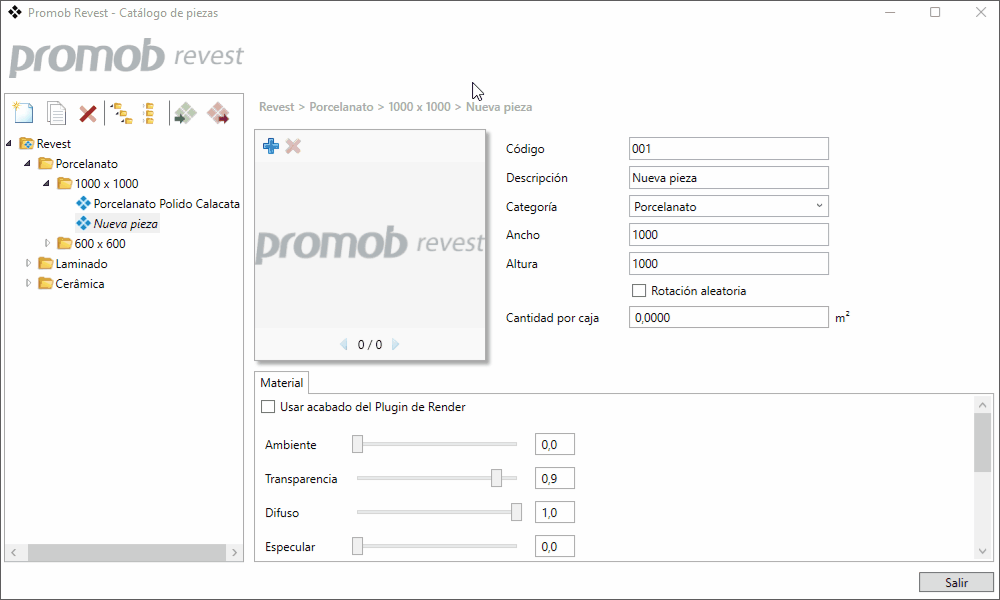Enable the Rotación aleatoria checkbox
1000x600 pixels.
638,291
